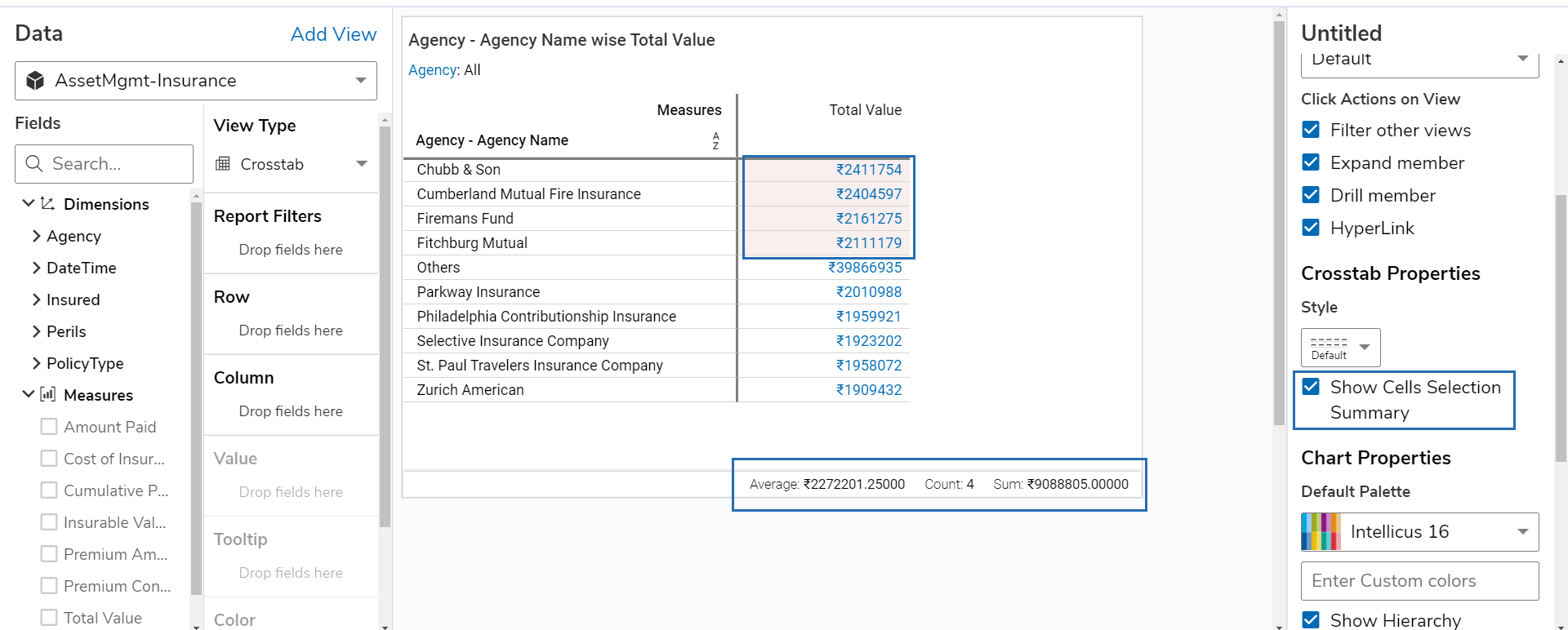
Task: Click the Intellicus 16 palette color swatch
Action: (x=1321, y=532)
